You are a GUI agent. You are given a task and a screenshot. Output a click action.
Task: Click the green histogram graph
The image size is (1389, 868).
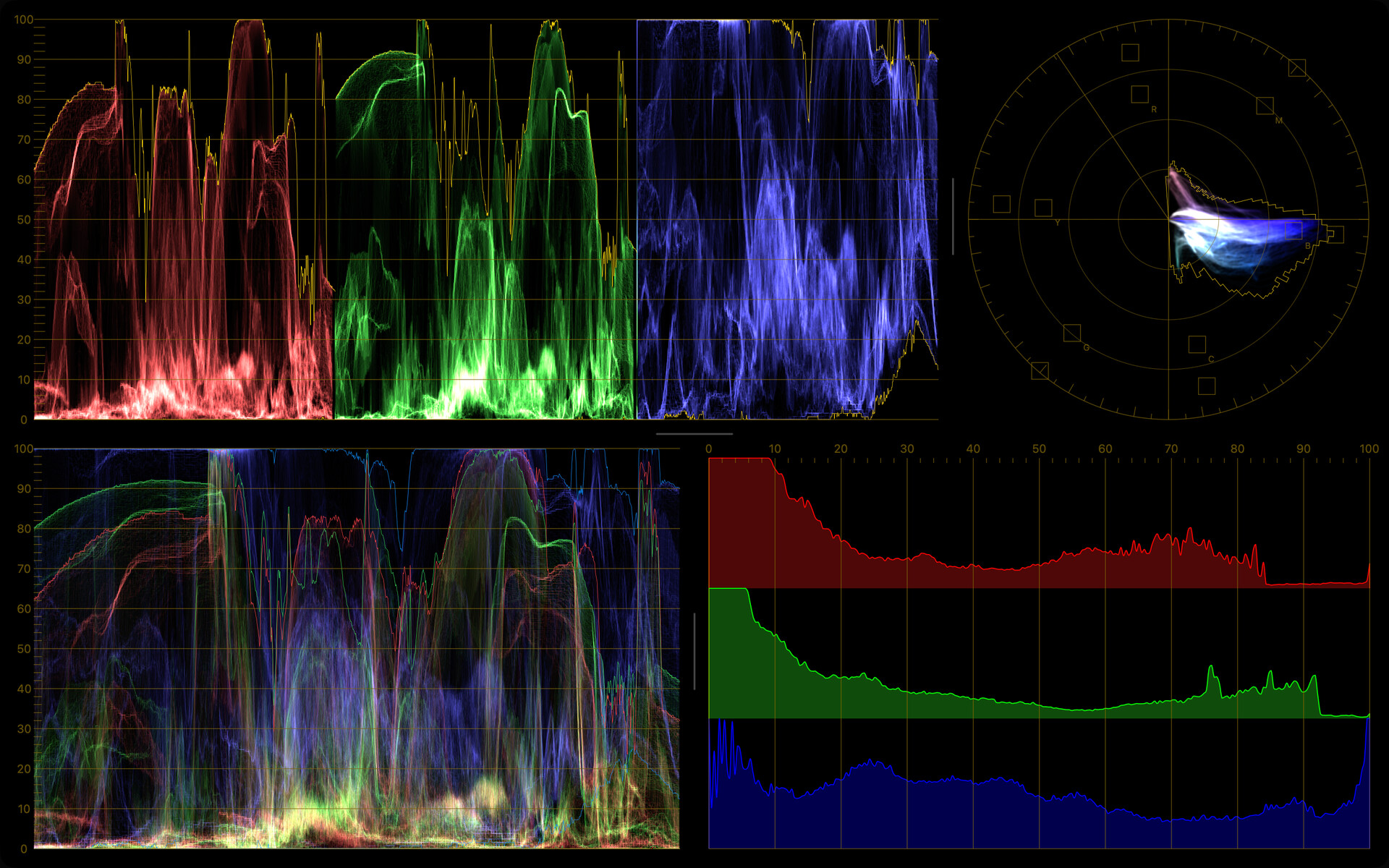pyautogui.click(x=1039, y=653)
